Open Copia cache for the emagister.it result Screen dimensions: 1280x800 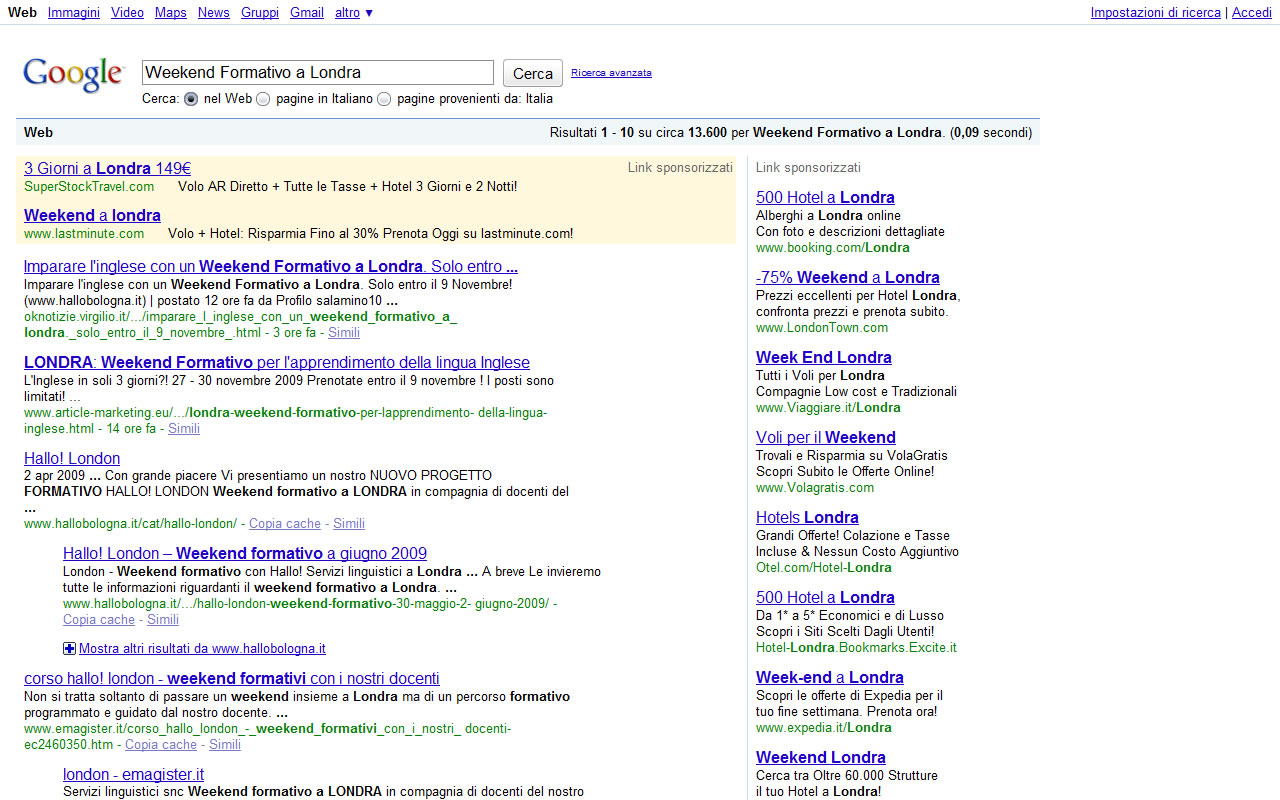click(x=161, y=745)
